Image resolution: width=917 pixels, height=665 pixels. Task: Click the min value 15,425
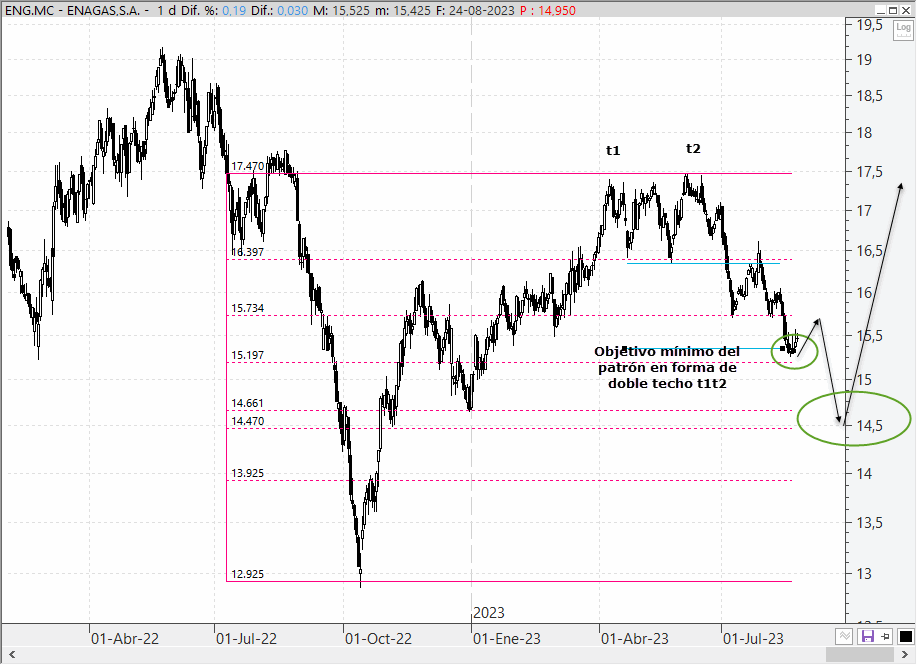coord(410,11)
